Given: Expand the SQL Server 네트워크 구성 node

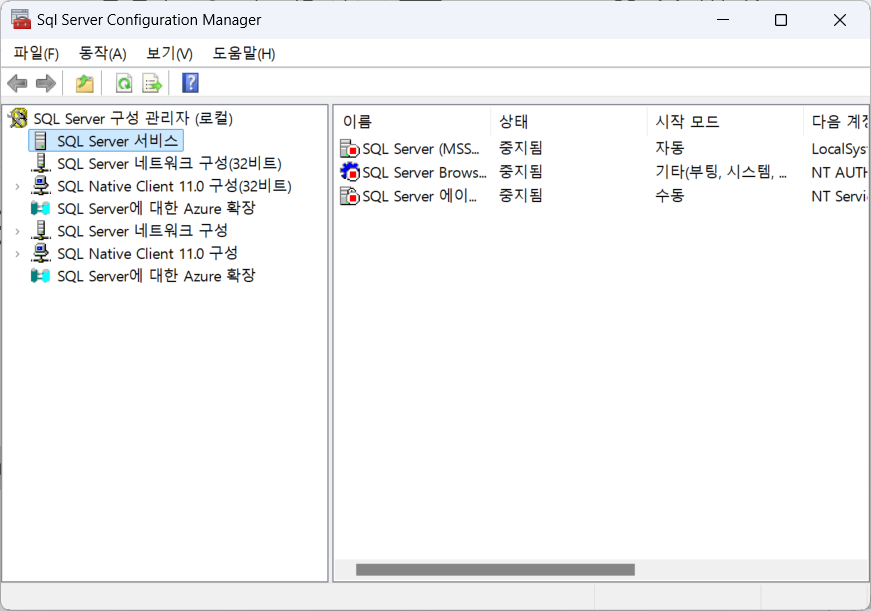Looking at the screenshot, I should [x=17, y=232].
